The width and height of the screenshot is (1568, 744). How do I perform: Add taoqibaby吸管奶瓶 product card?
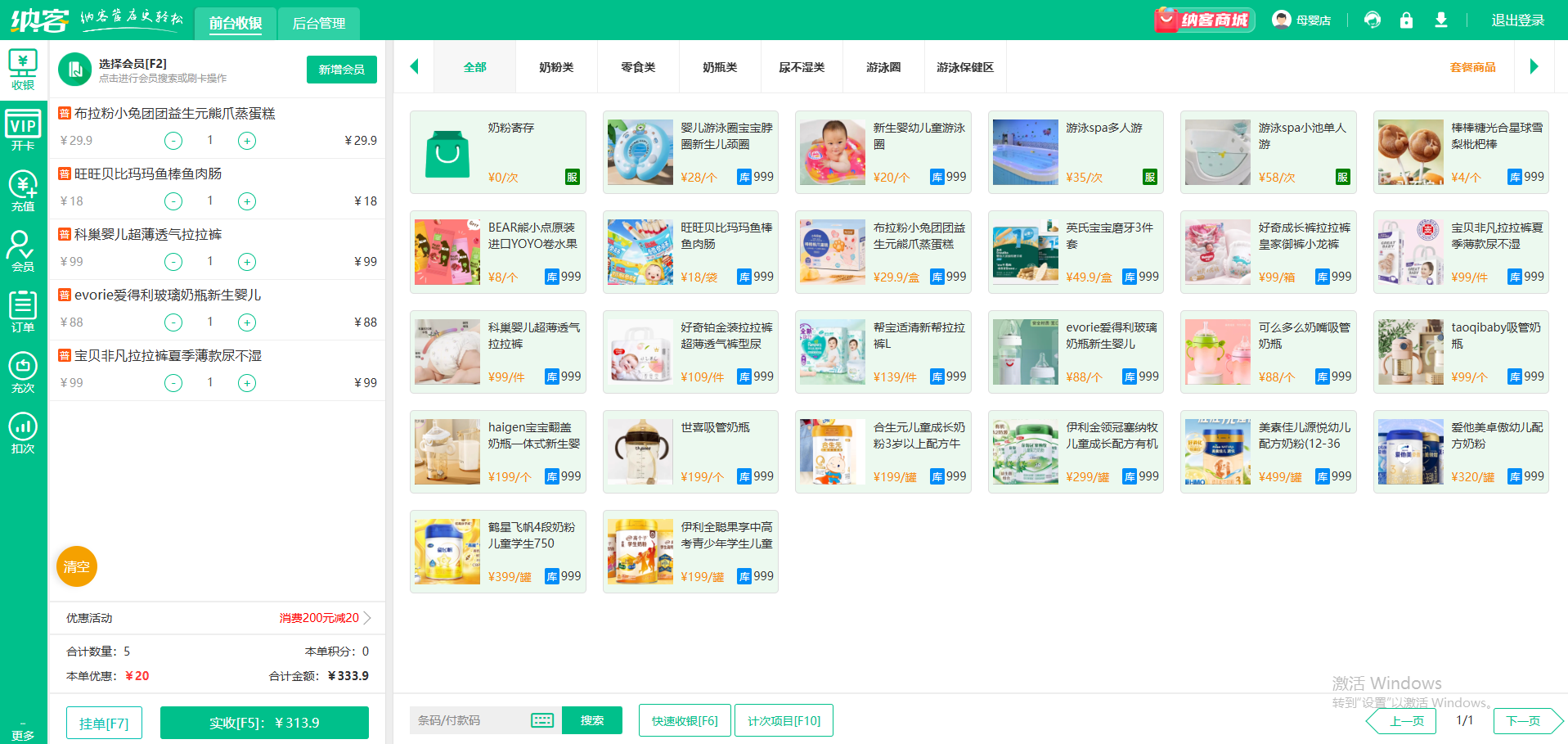click(x=1461, y=352)
